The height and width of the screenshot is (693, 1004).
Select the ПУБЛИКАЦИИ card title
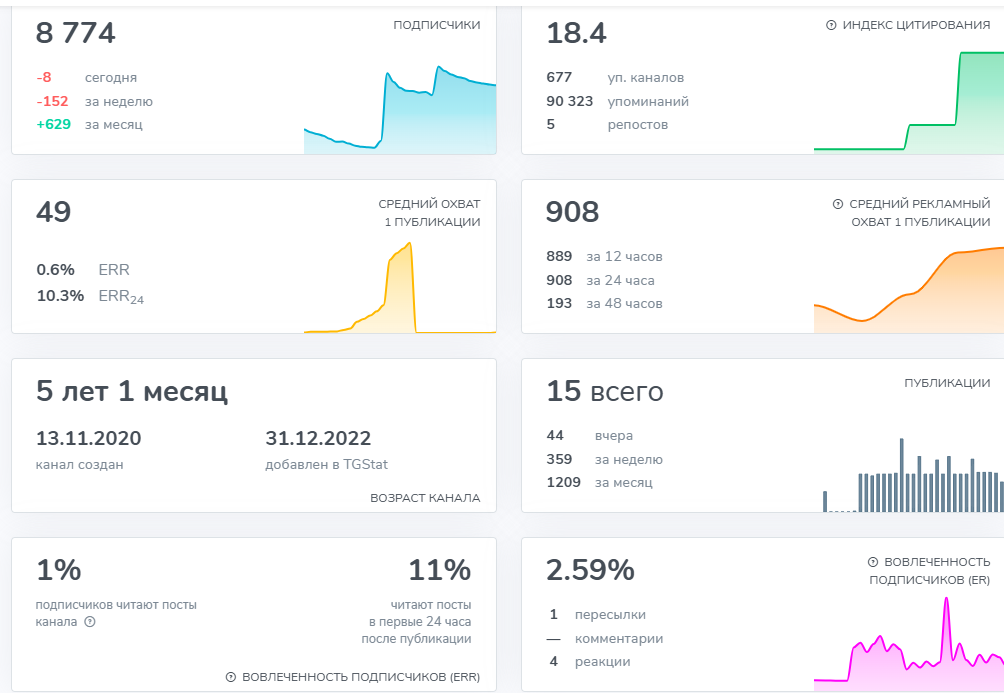click(947, 383)
